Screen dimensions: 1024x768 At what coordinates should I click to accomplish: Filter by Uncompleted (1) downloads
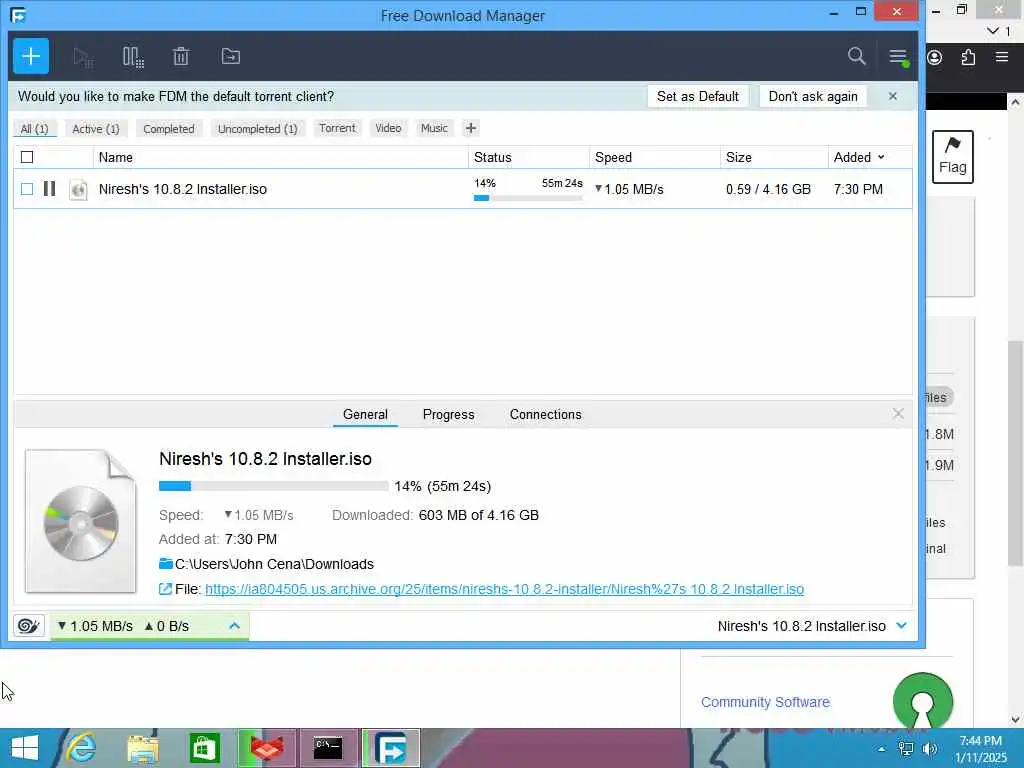click(258, 129)
